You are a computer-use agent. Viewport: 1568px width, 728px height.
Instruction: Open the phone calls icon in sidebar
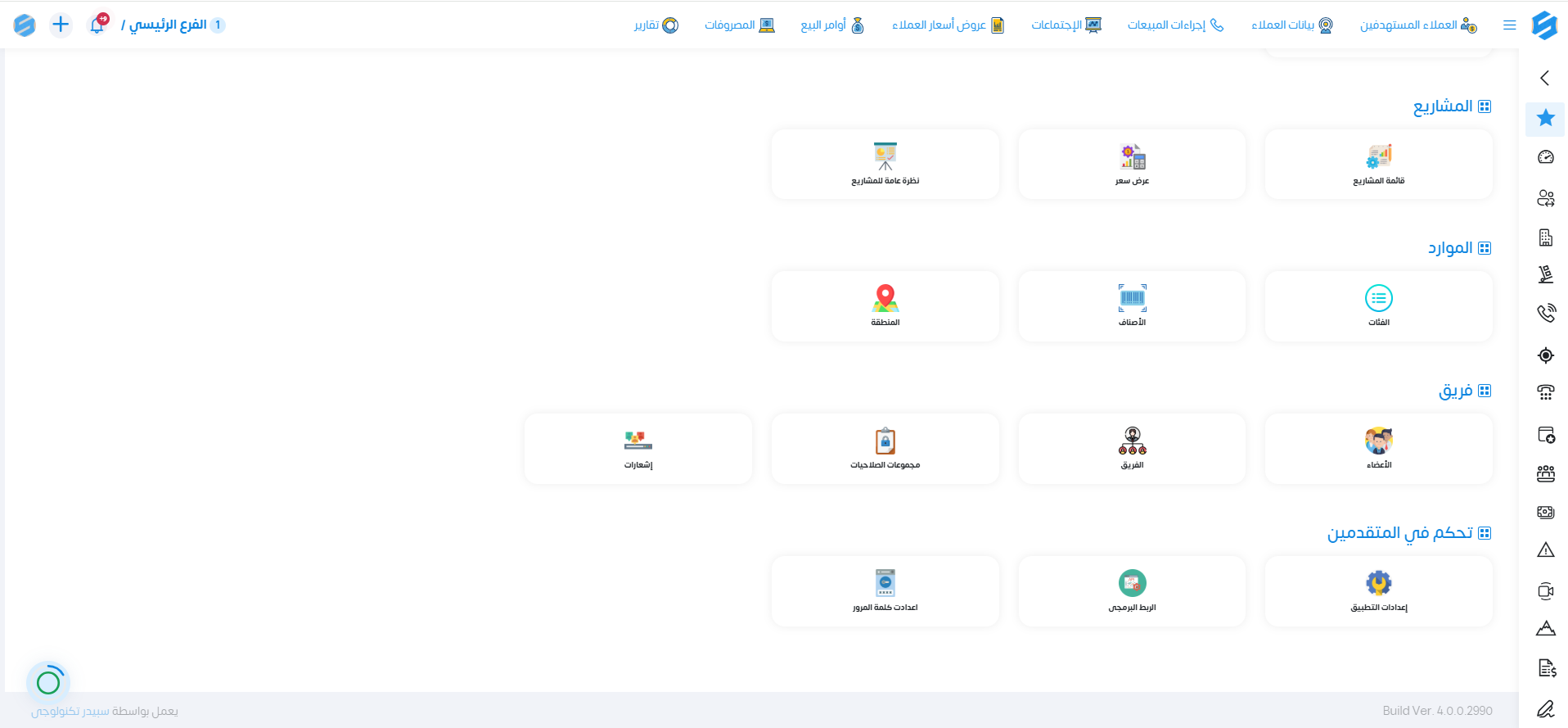[x=1545, y=313]
